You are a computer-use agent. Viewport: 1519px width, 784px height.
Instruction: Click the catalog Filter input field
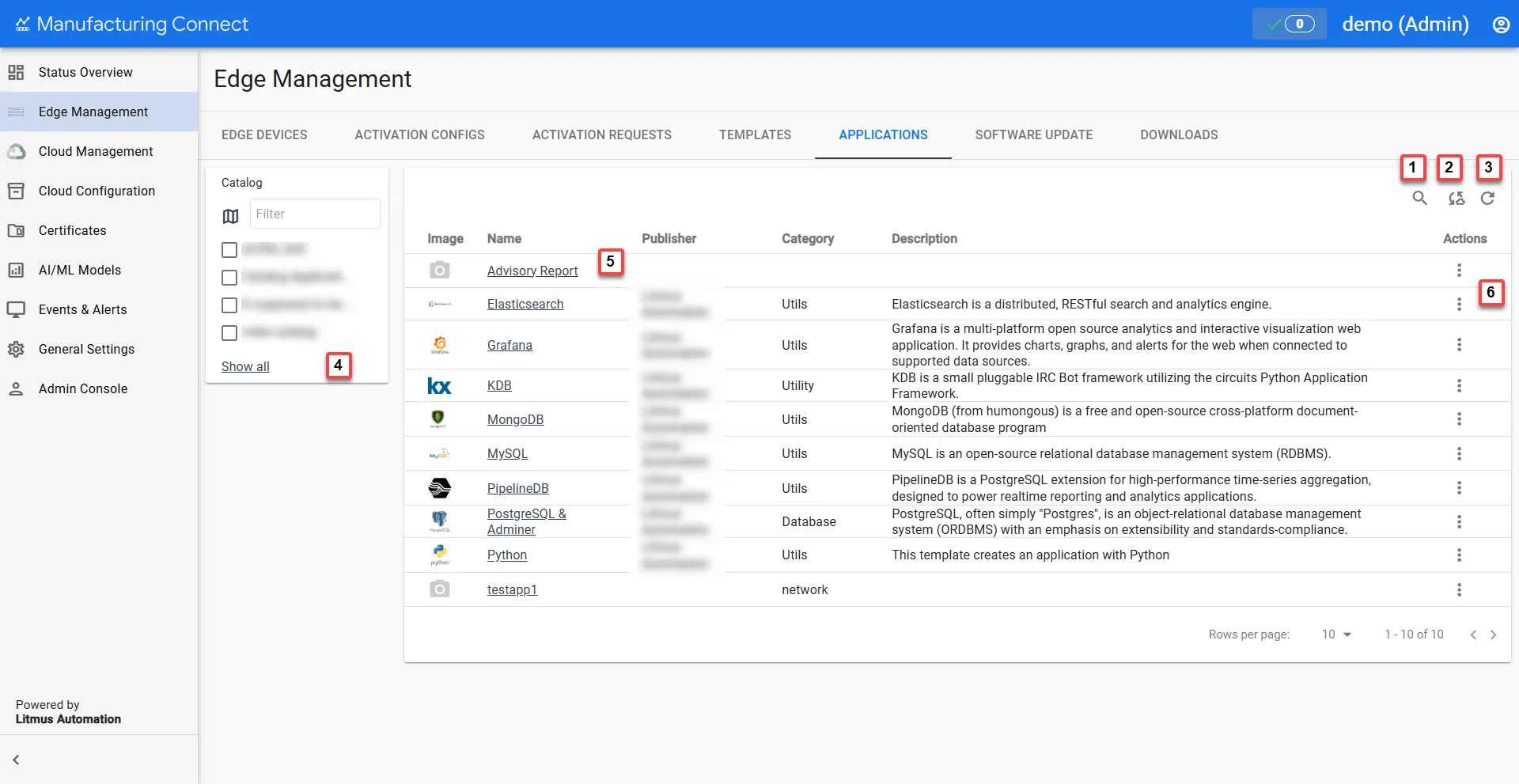pos(315,214)
